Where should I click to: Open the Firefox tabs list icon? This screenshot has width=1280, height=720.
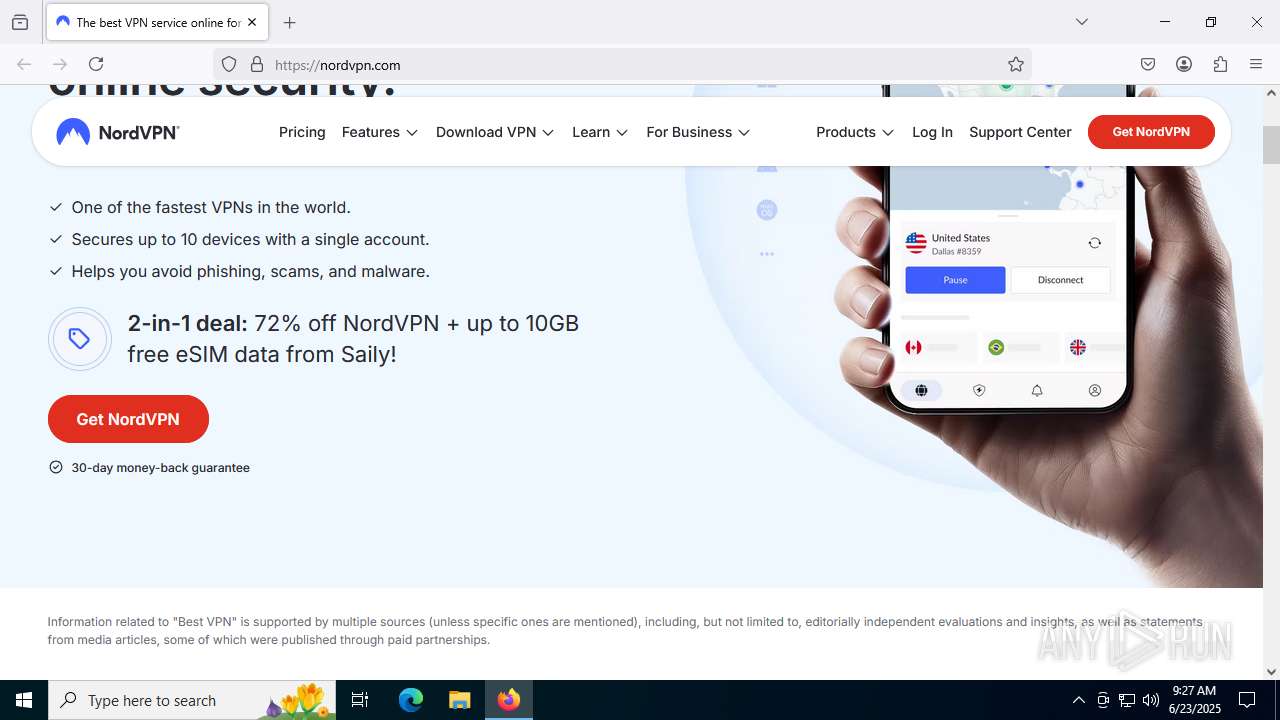tap(20, 22)
